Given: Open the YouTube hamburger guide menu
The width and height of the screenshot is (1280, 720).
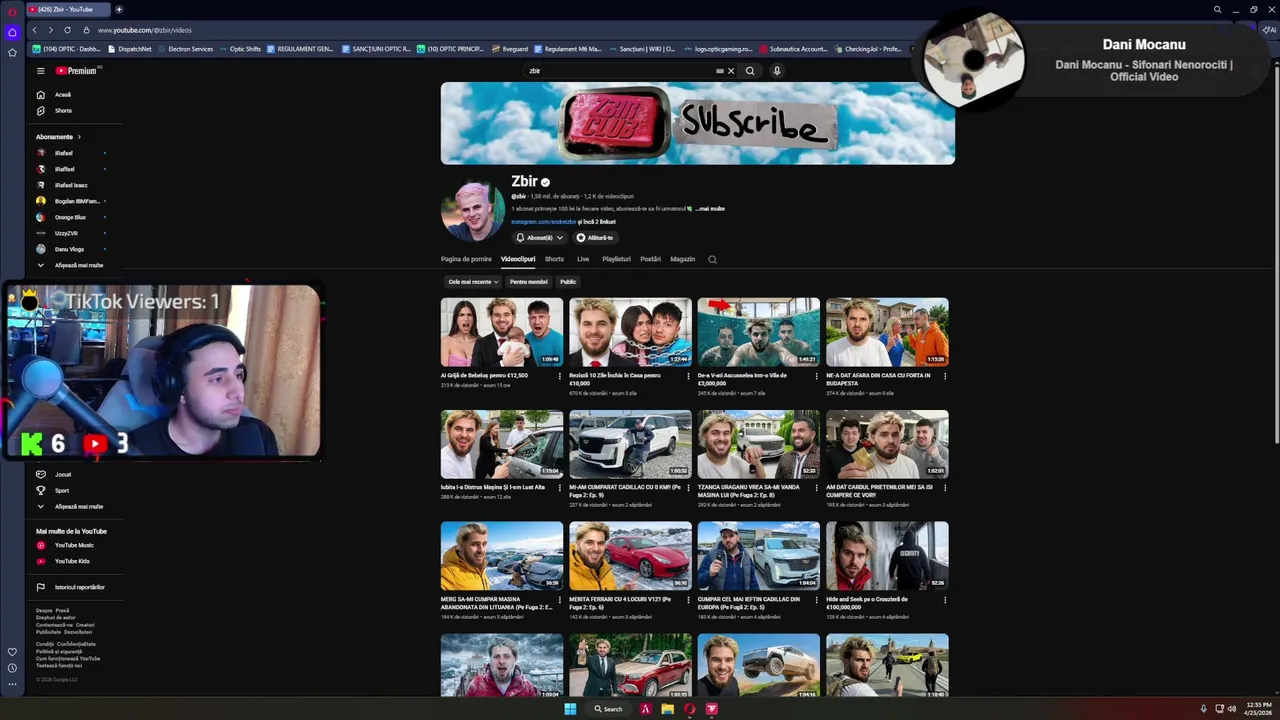Looking at the screenshot, I should [x=41, y=71].
